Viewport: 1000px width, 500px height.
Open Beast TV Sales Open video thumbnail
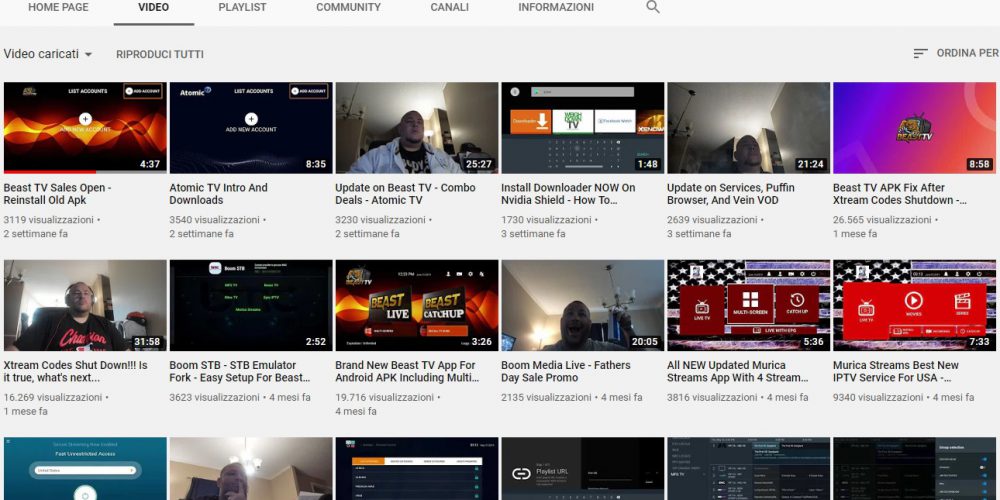[x=85, y=128]
